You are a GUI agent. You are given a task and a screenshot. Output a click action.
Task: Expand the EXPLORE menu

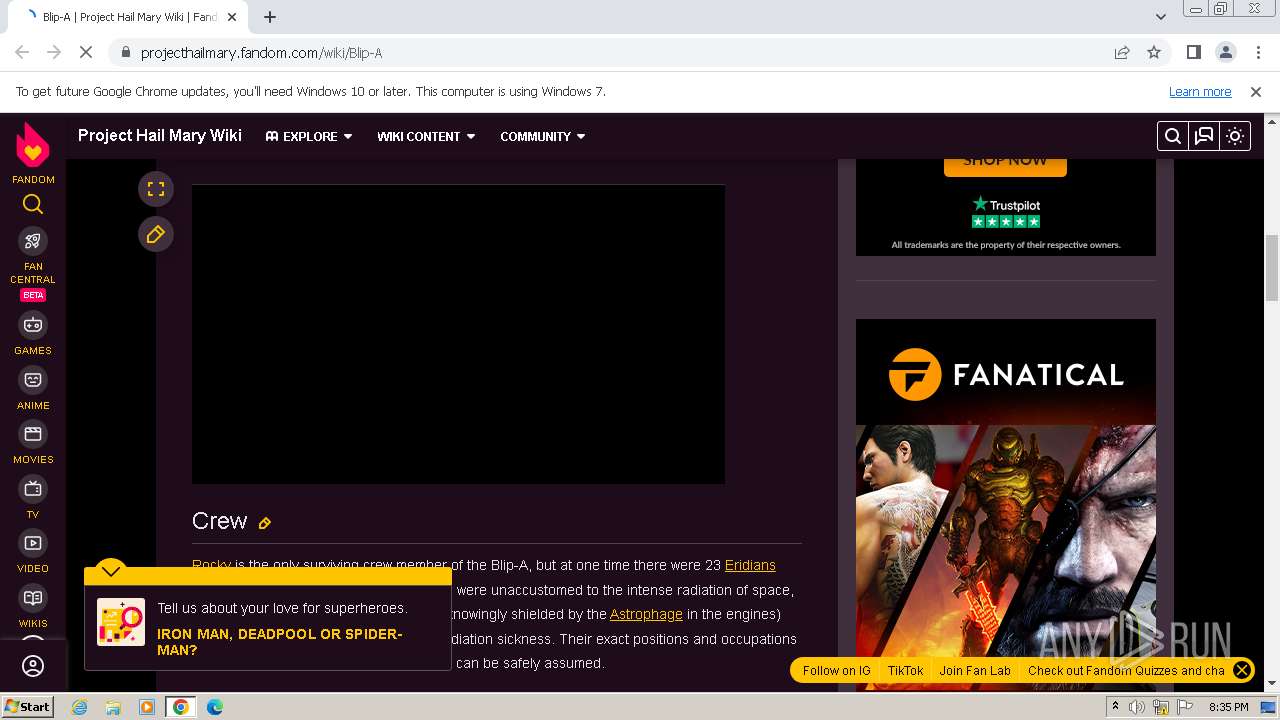click(309, 136)
